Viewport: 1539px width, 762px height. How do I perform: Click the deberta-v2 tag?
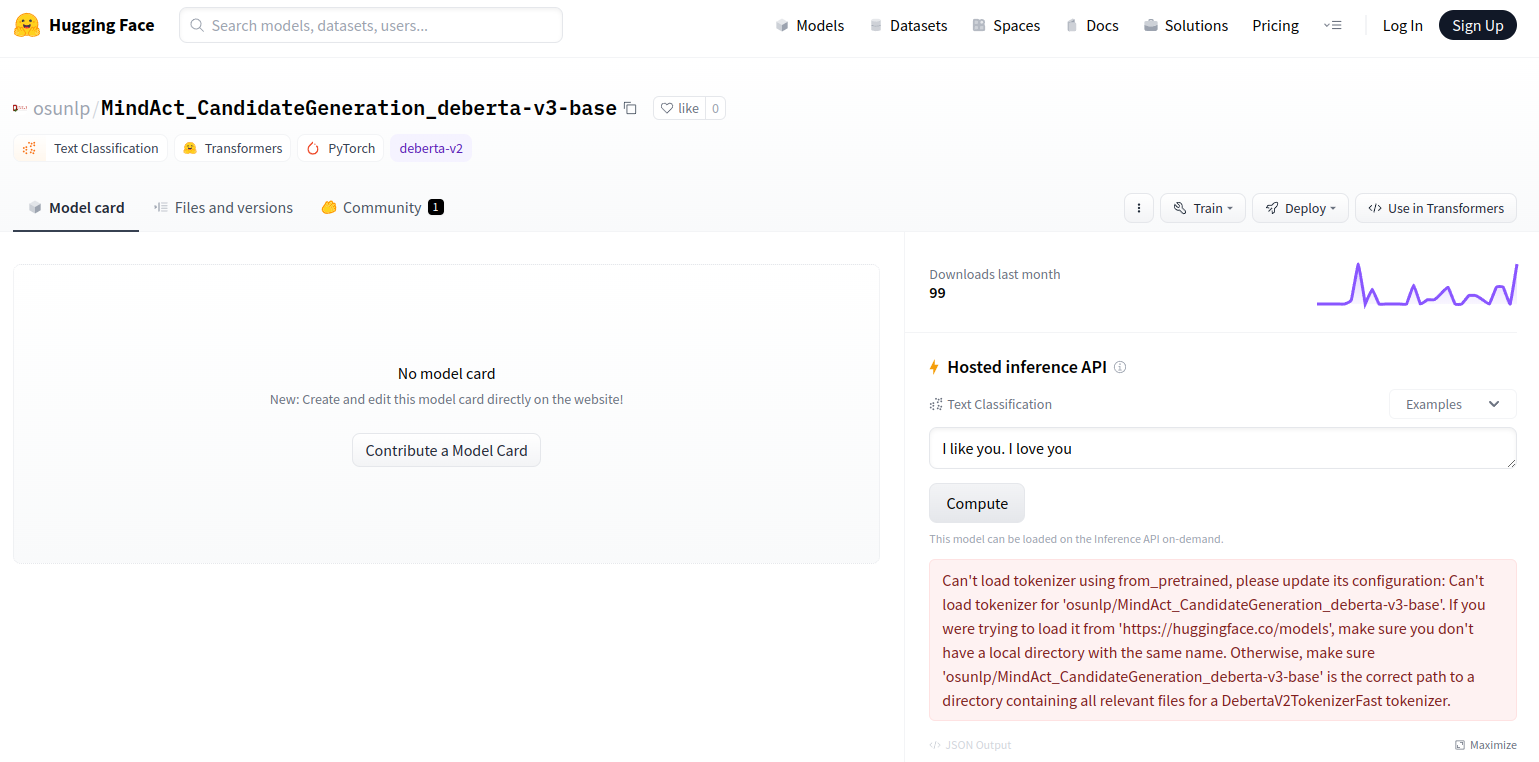point(431,147)
